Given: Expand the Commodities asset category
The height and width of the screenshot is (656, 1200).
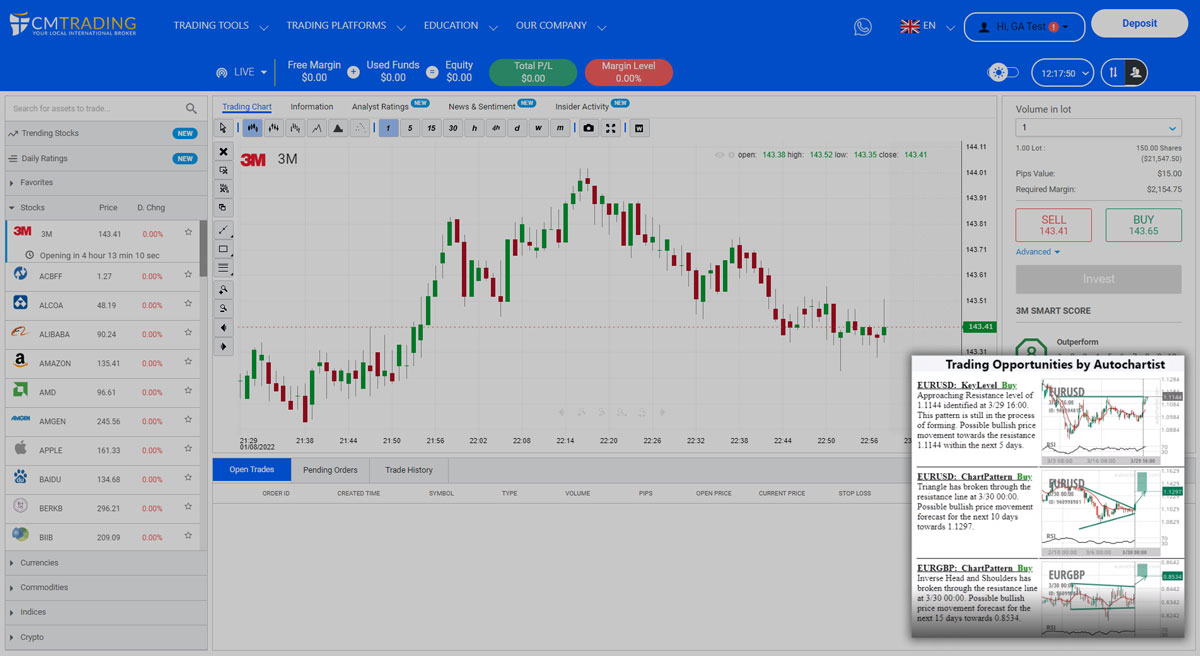Looking at the screenshot, I should click(105, 587).
